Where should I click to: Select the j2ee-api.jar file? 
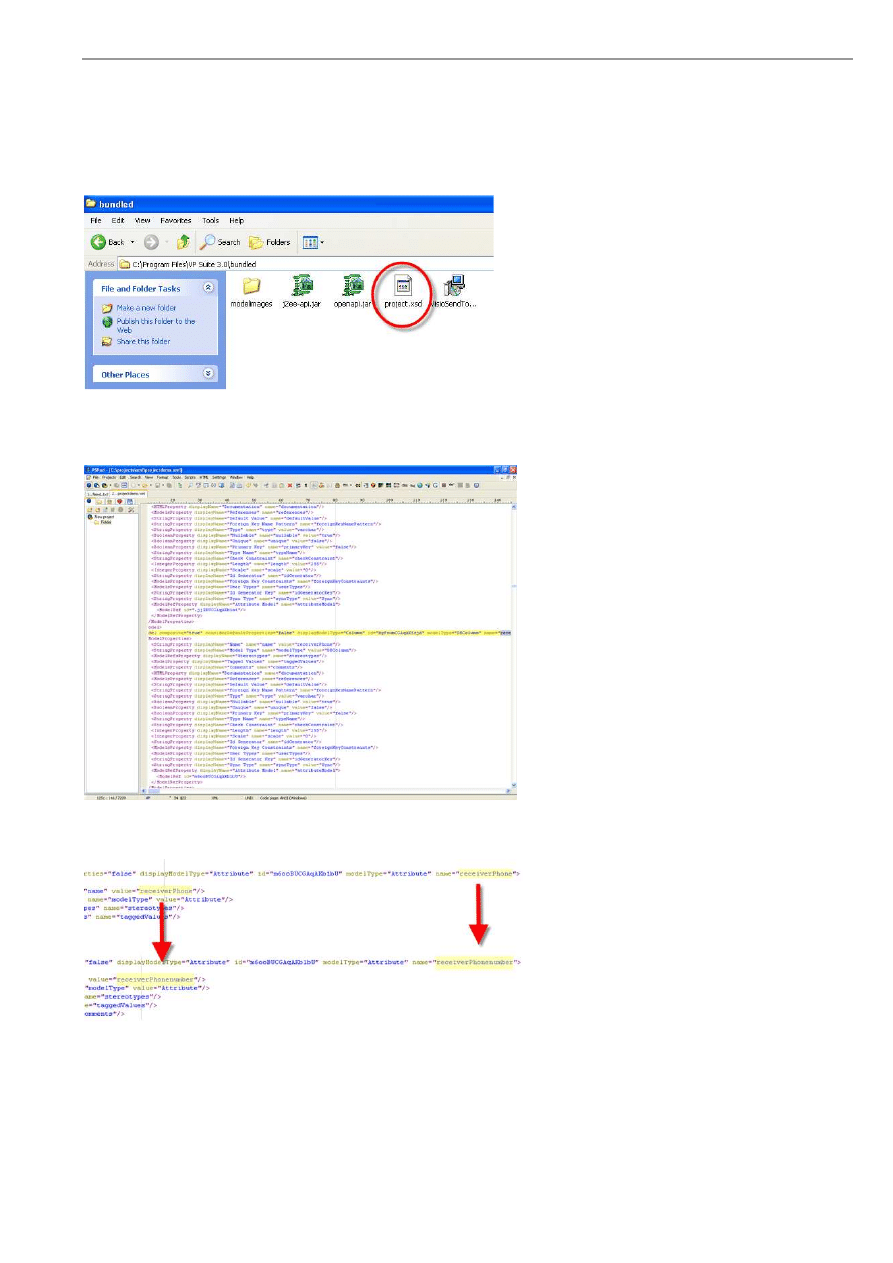[302, 287]
